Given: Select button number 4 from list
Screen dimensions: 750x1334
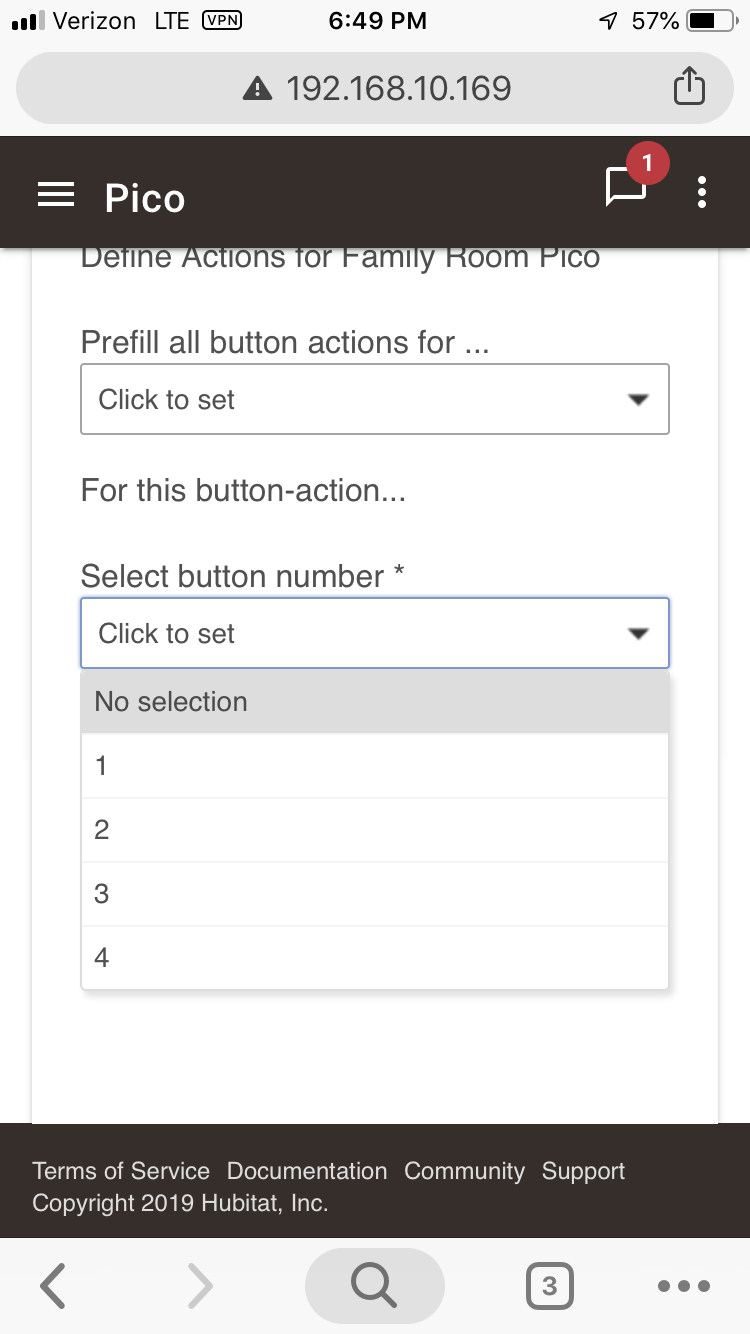Looking at the screenshot, I should point(375,958).
